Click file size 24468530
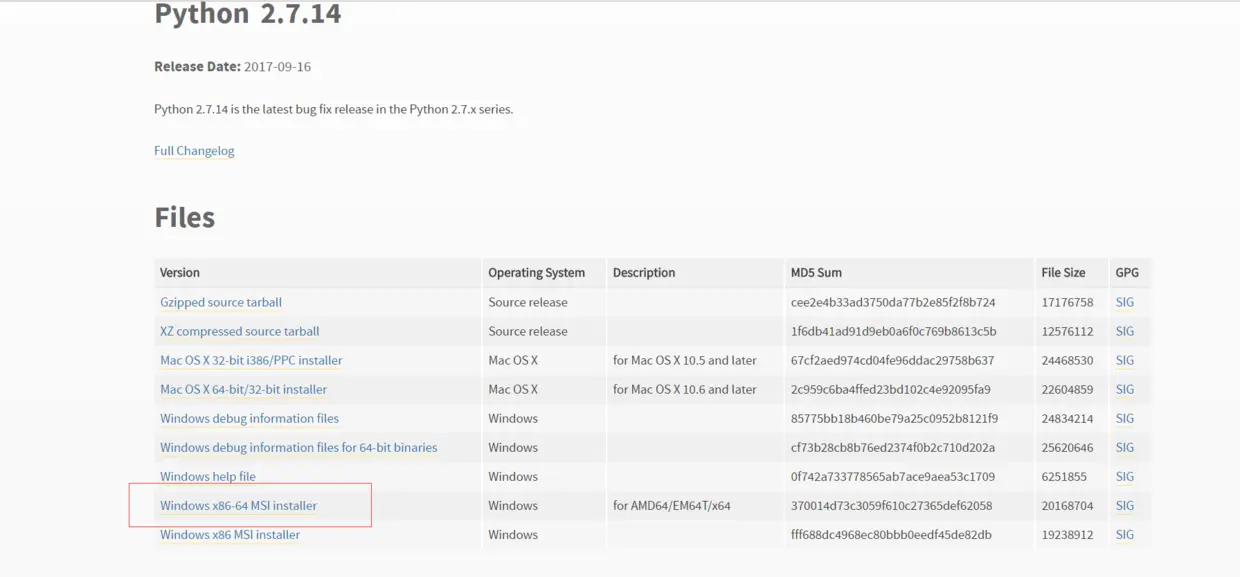This screenshot has height=577, width=1240. pyautogui.click(x=1067, y=360)
